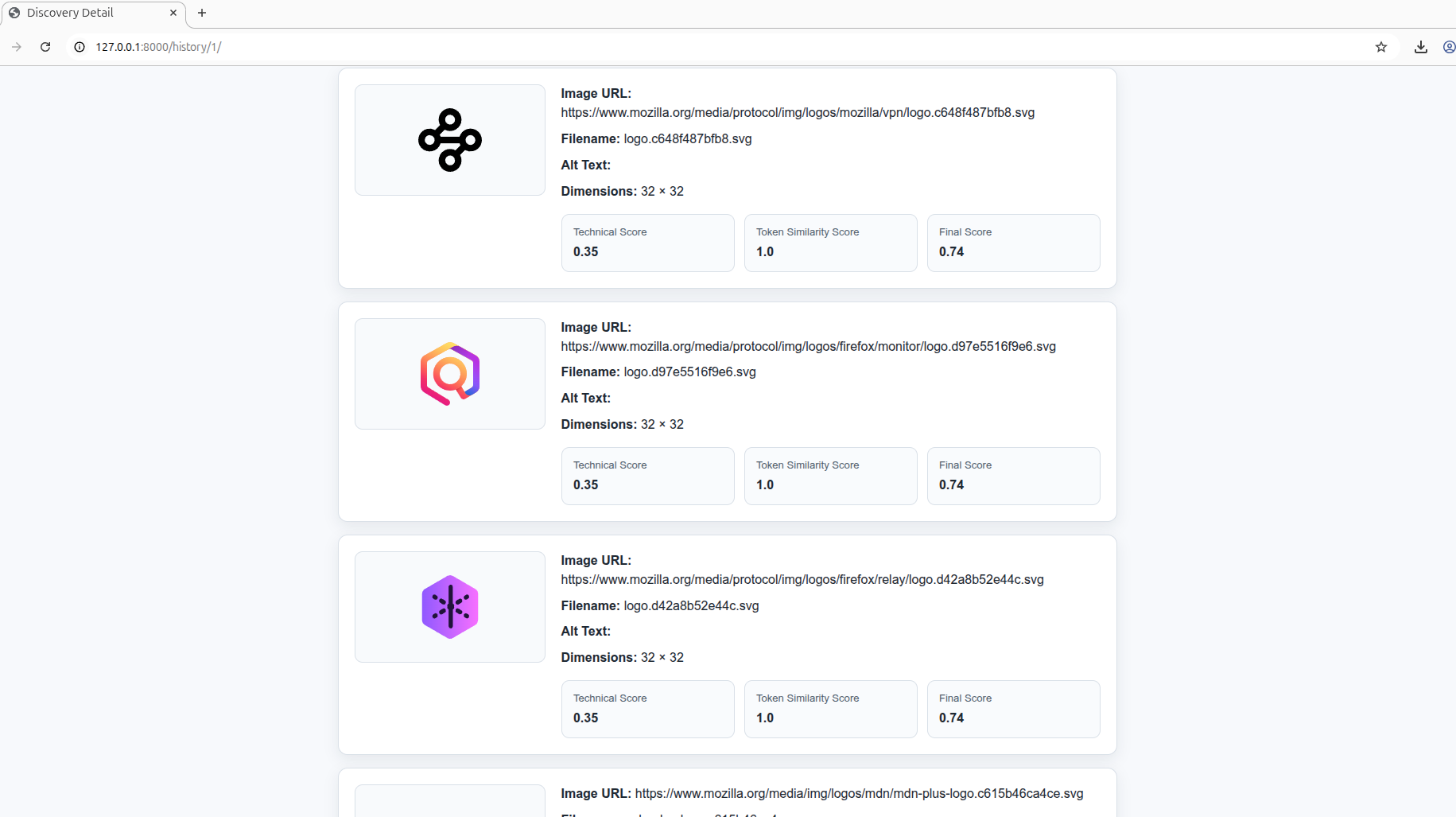Click the Firefox Relay logo URL text
This screenshot has height=817, width=1456.
pyautogui.click(x=802, y=580)
